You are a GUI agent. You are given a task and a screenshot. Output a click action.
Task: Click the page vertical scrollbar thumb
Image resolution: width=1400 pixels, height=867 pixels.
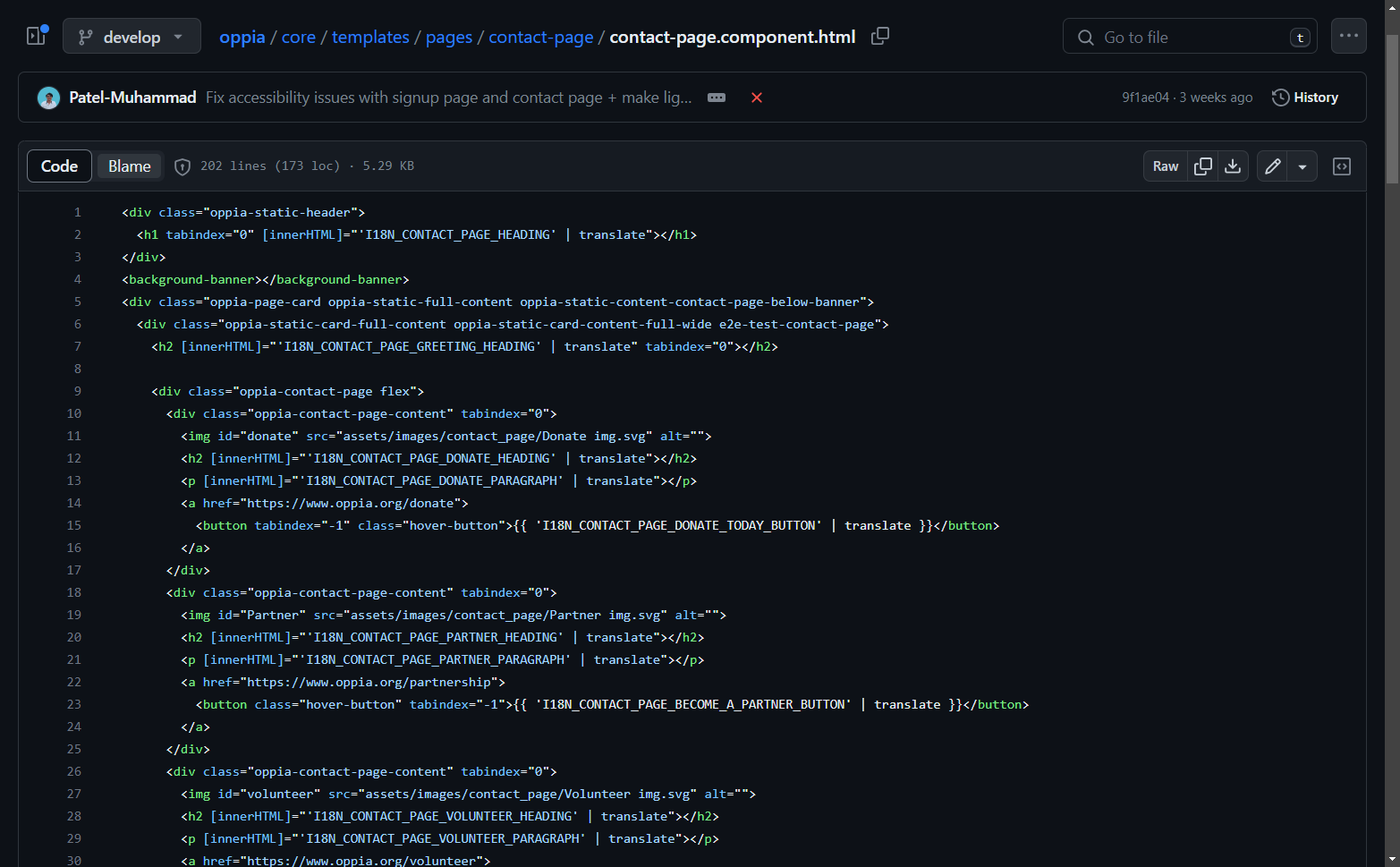[1392, 109]
